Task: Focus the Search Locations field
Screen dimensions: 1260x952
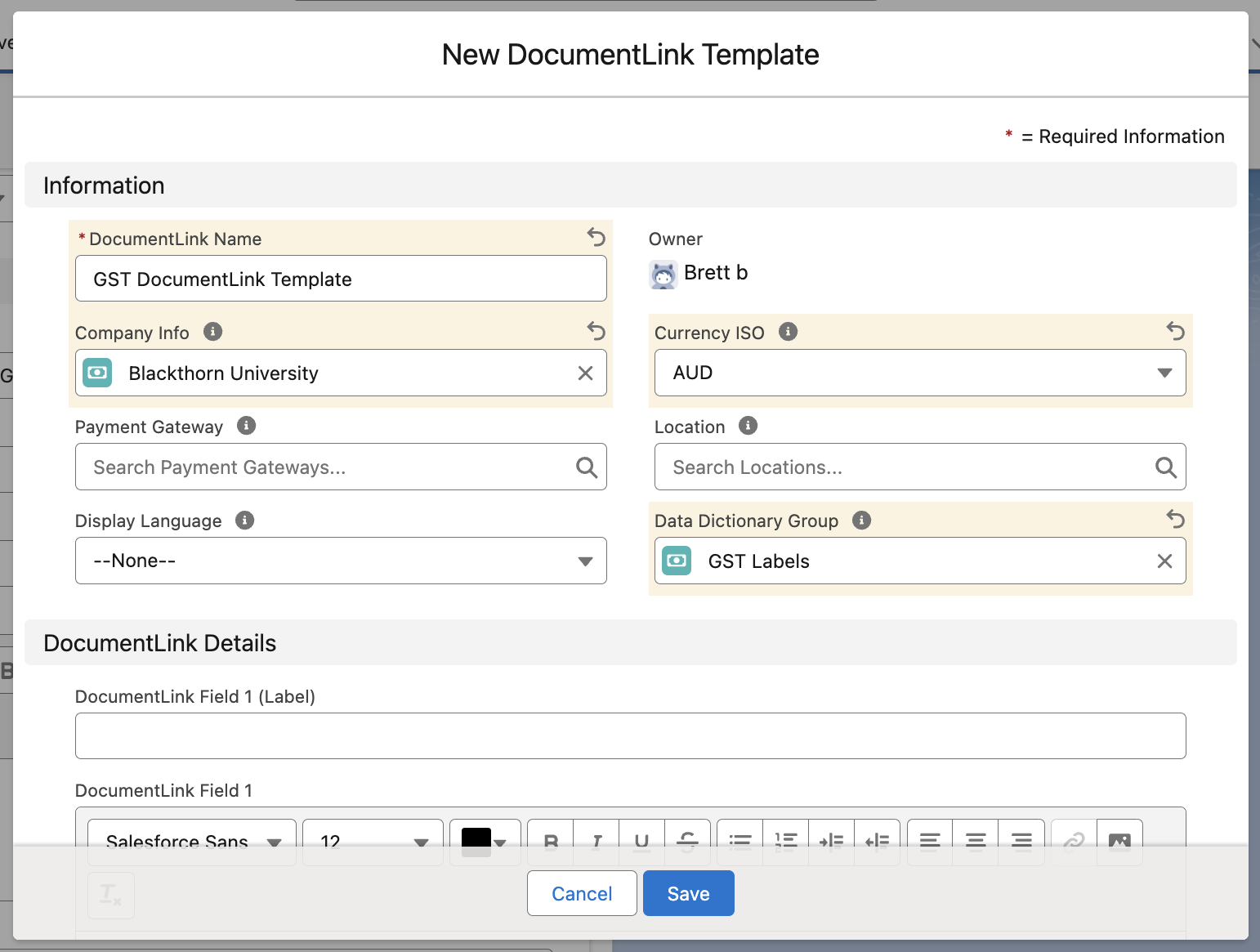Action: (x=920, y=467)
